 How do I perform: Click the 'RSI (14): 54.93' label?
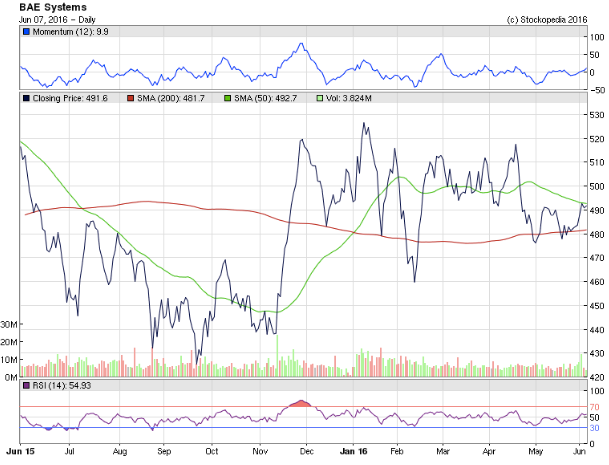click(62, 386)
